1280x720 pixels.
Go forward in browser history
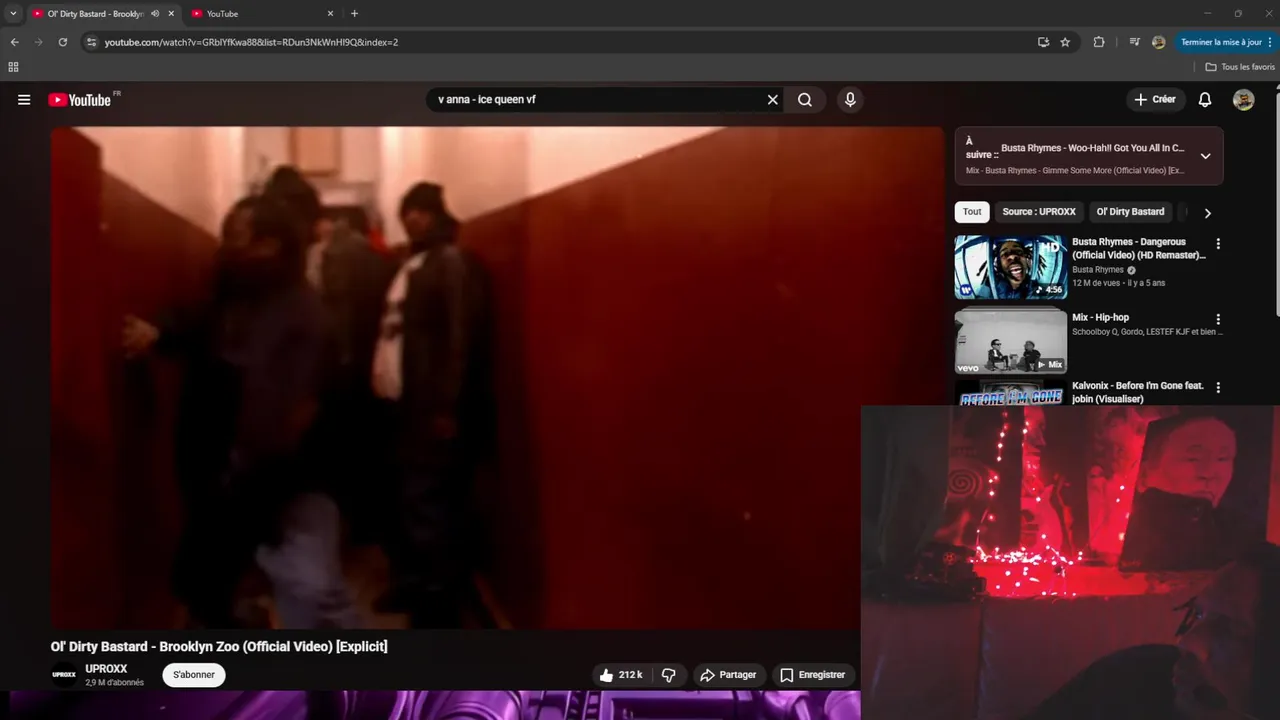click(x=38, y=42)
